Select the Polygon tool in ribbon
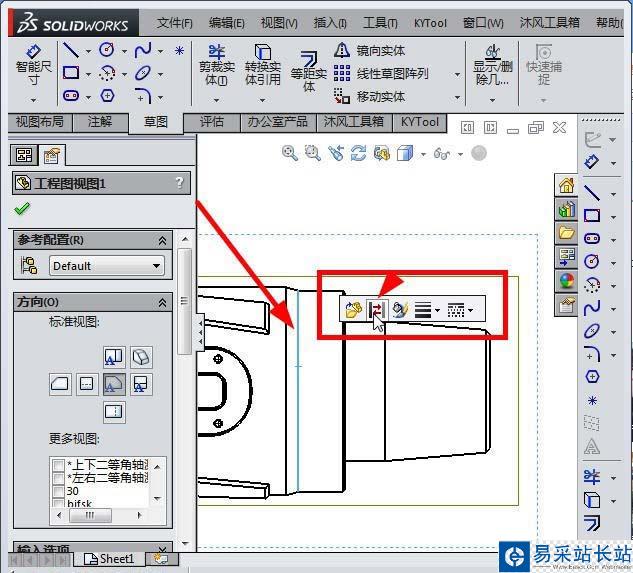This screenshot has width=633, height=573. [107, 96]
